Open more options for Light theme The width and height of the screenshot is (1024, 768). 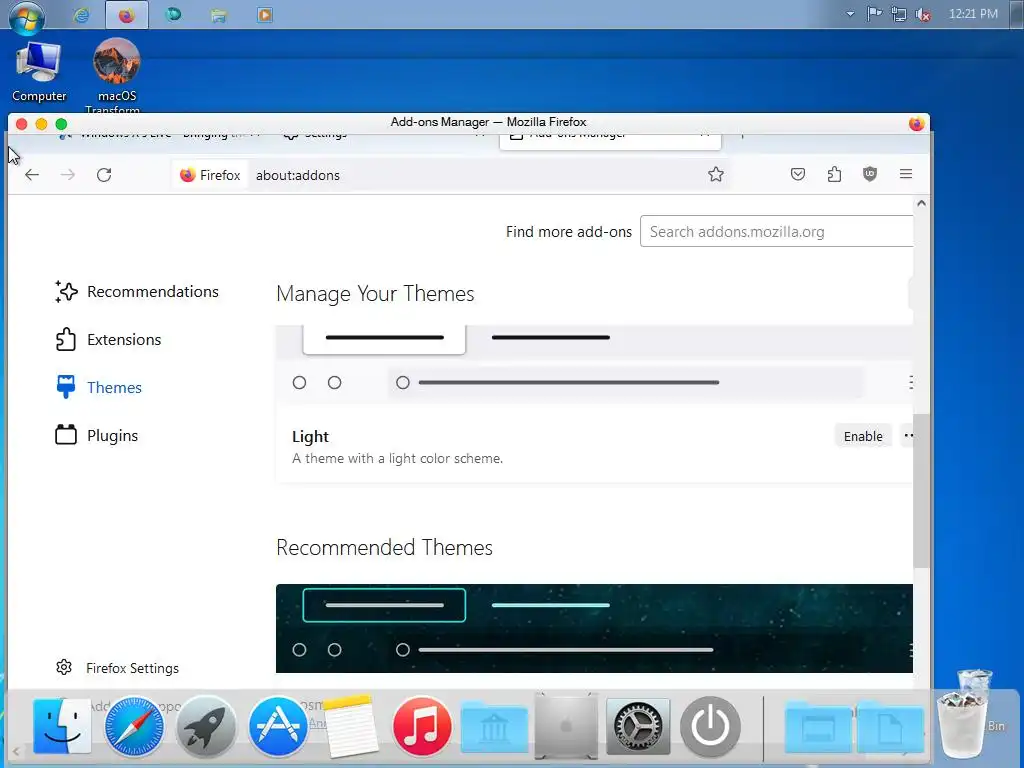(908, 436)
